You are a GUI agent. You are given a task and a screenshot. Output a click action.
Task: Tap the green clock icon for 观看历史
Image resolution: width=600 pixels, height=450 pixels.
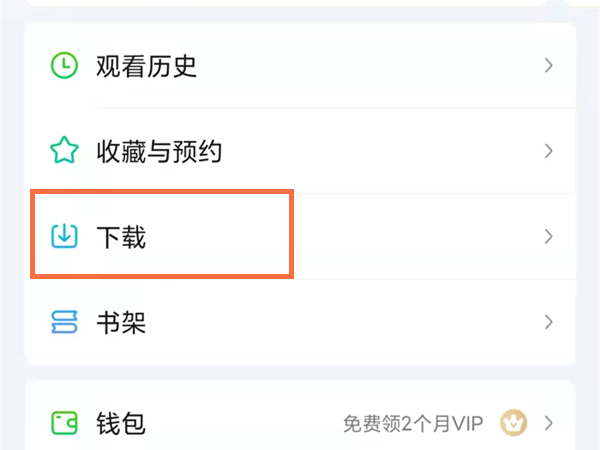[x=64, y=66]
